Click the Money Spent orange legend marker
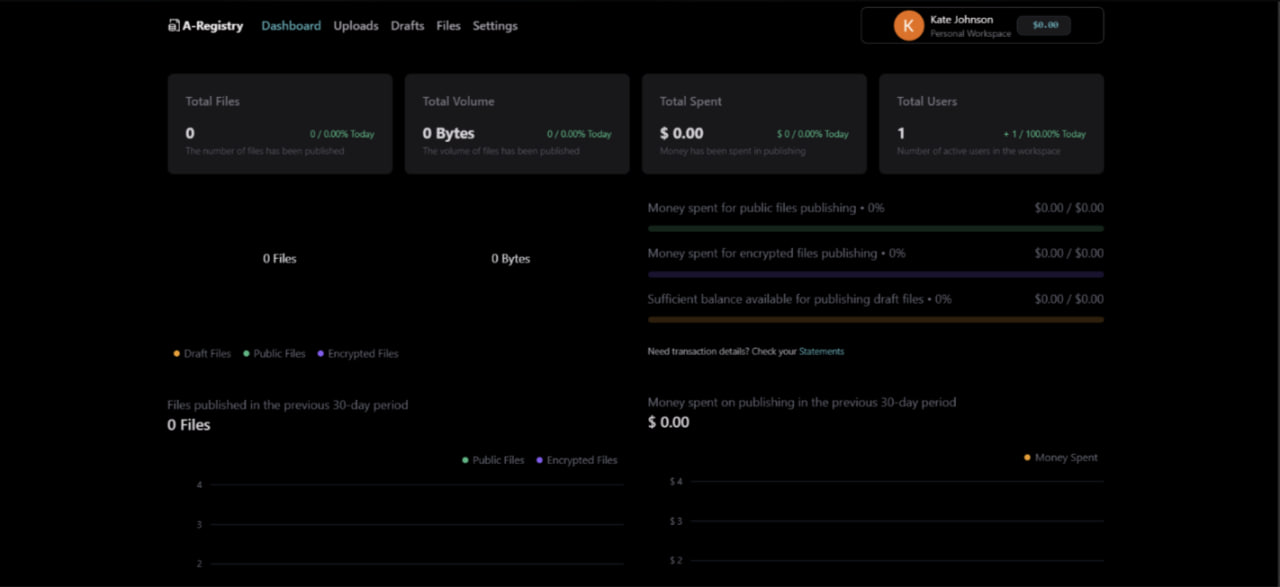The width and height of the screenshot is (1280, 587). pos(1027,458)
